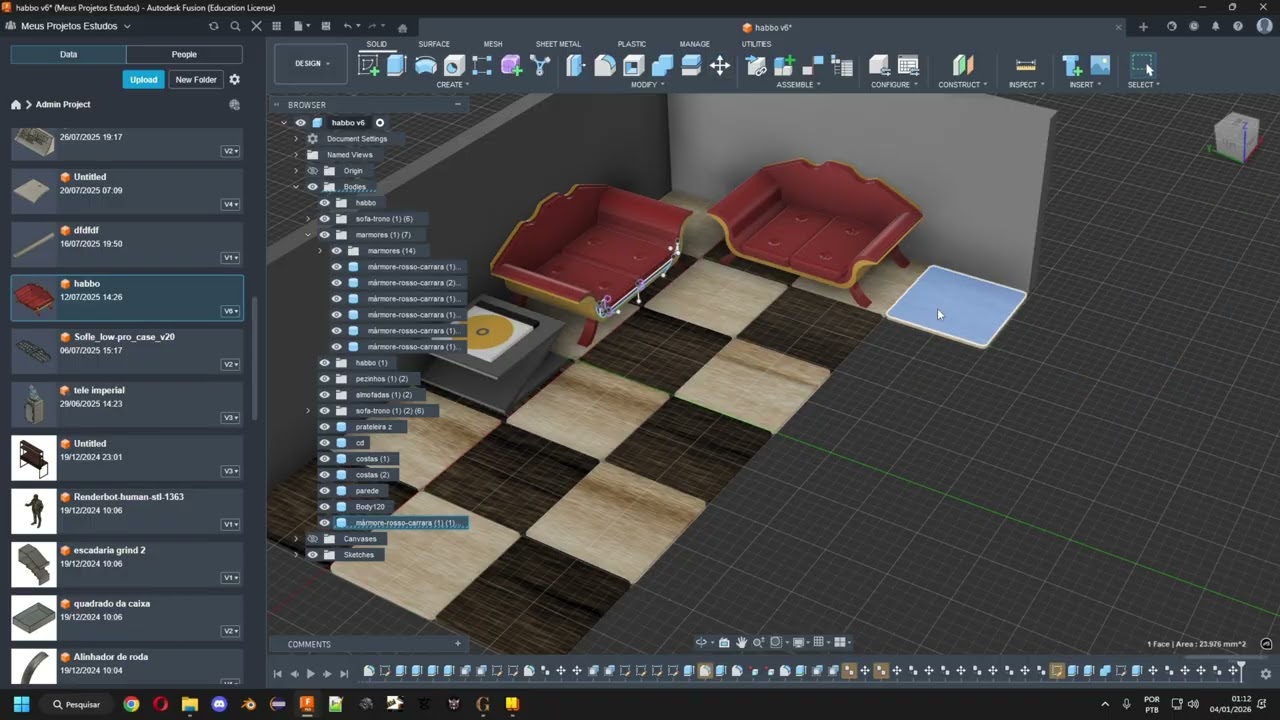Click the Upload button
The image size is (1280, 720).
click(x=144, y=79)
